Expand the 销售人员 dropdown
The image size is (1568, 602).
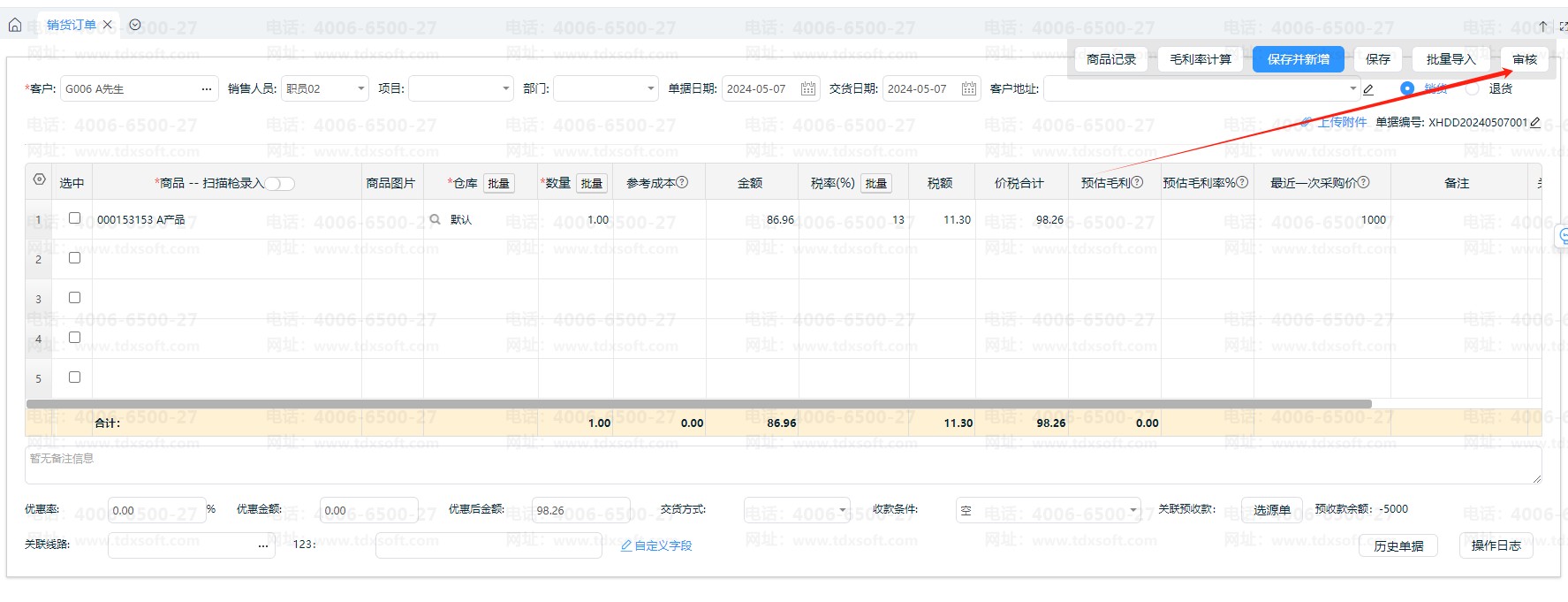pos(361,88)
